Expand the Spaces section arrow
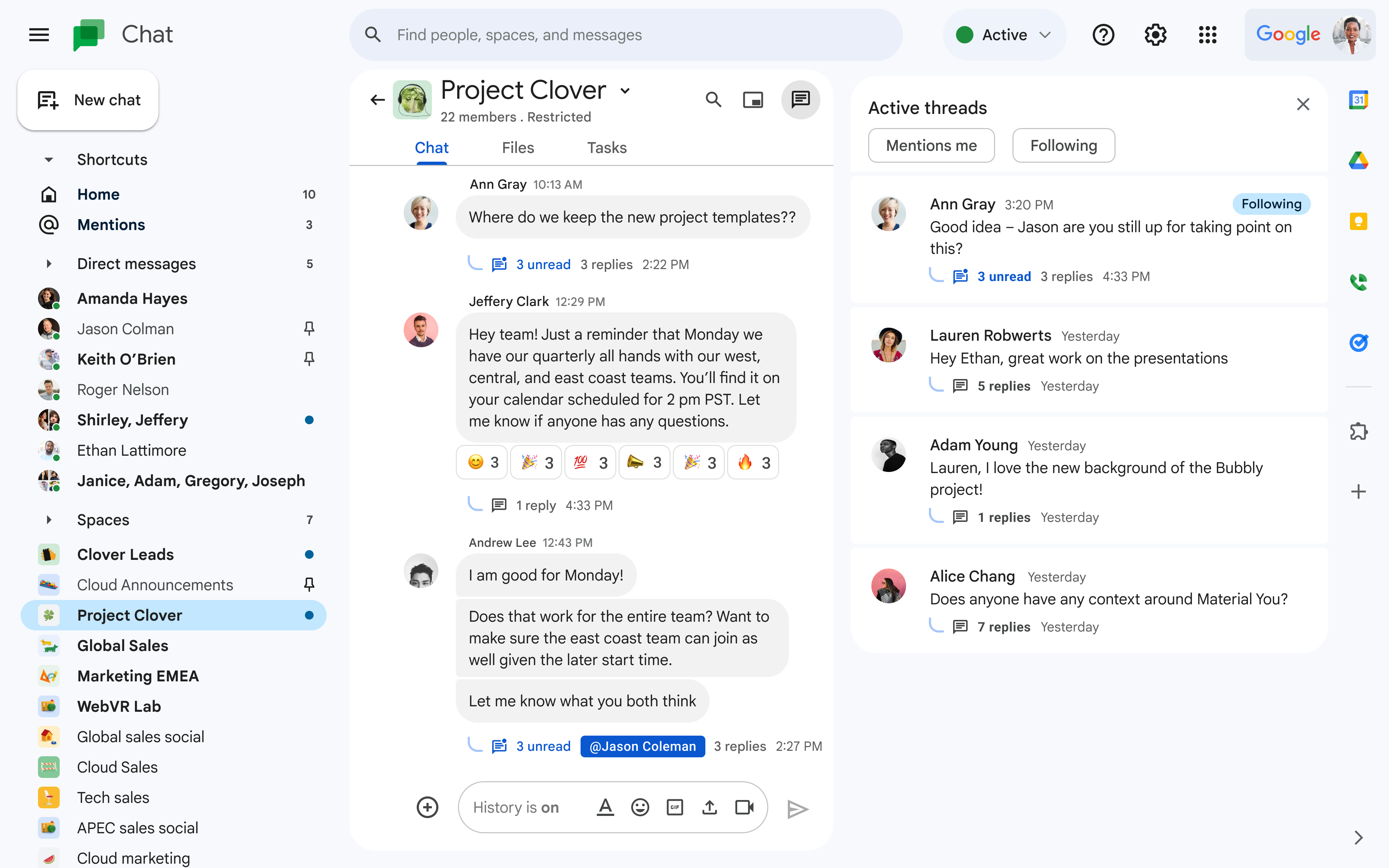 point(48,519)
